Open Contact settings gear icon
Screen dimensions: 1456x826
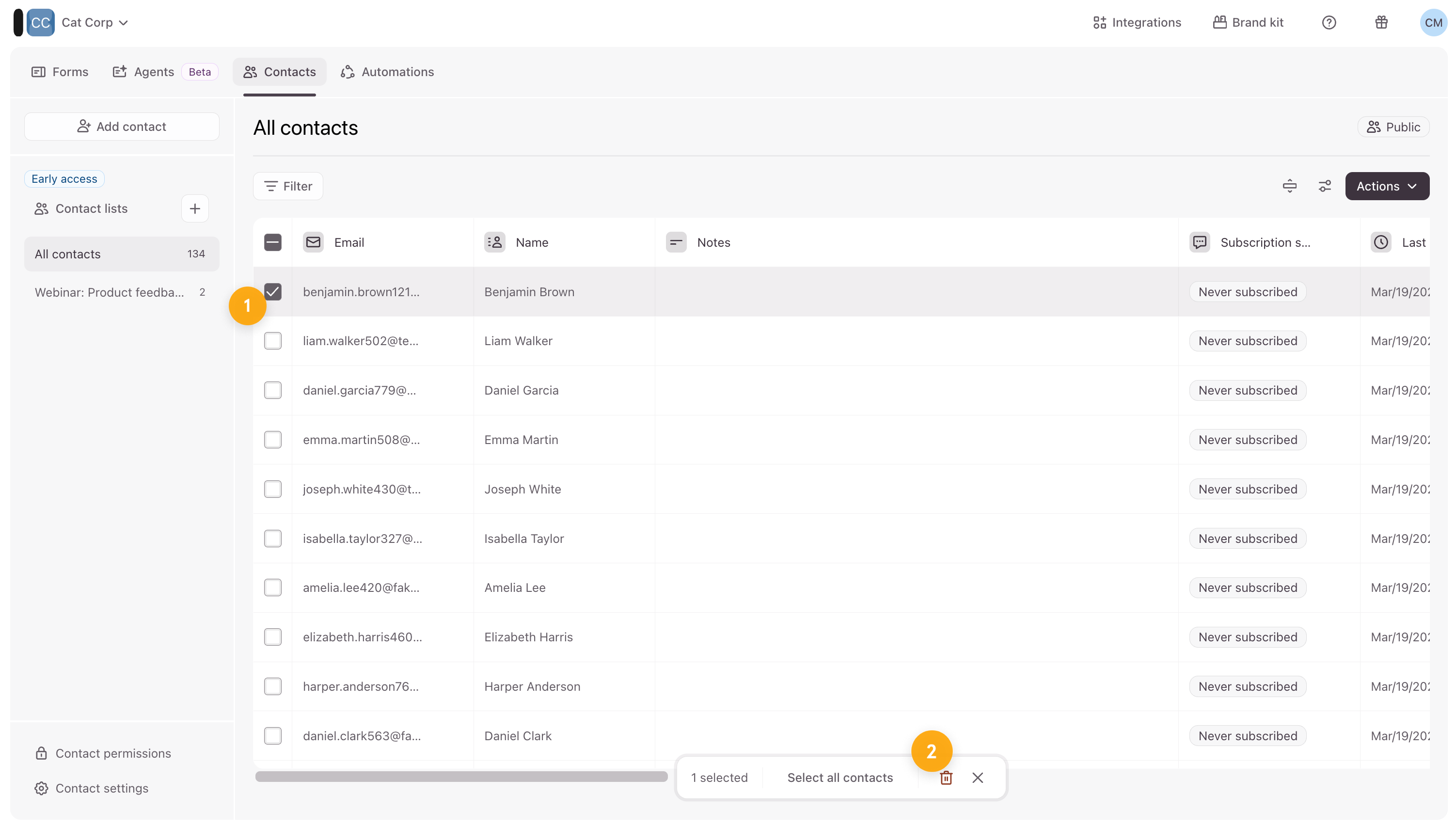pyautogui.click(x=41, y=788)
